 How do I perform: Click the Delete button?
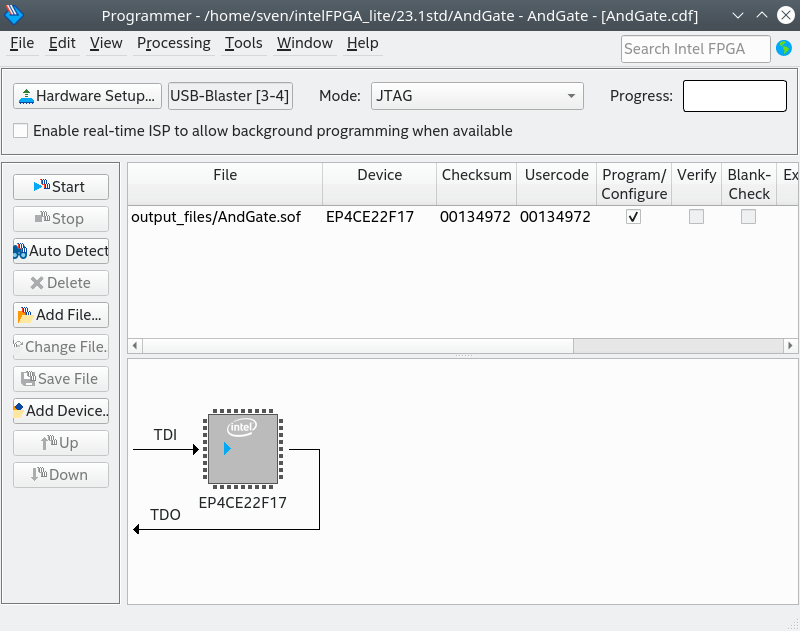(x=61, y=283)
